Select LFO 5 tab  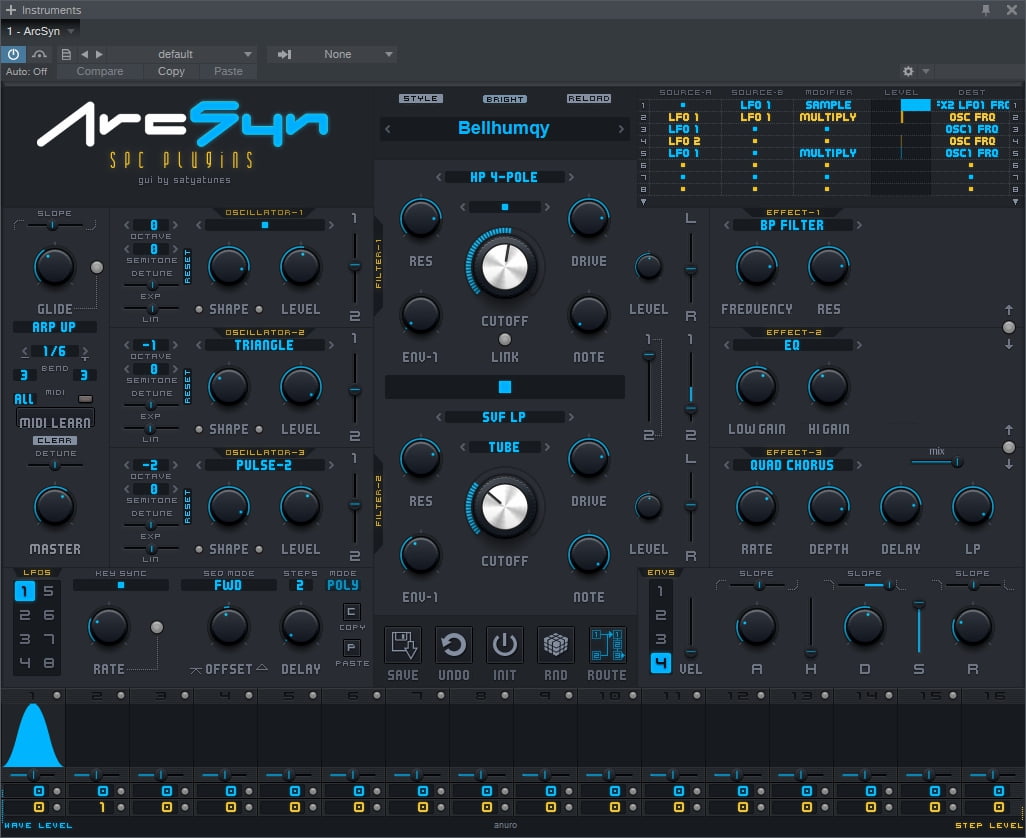point(48,591)
